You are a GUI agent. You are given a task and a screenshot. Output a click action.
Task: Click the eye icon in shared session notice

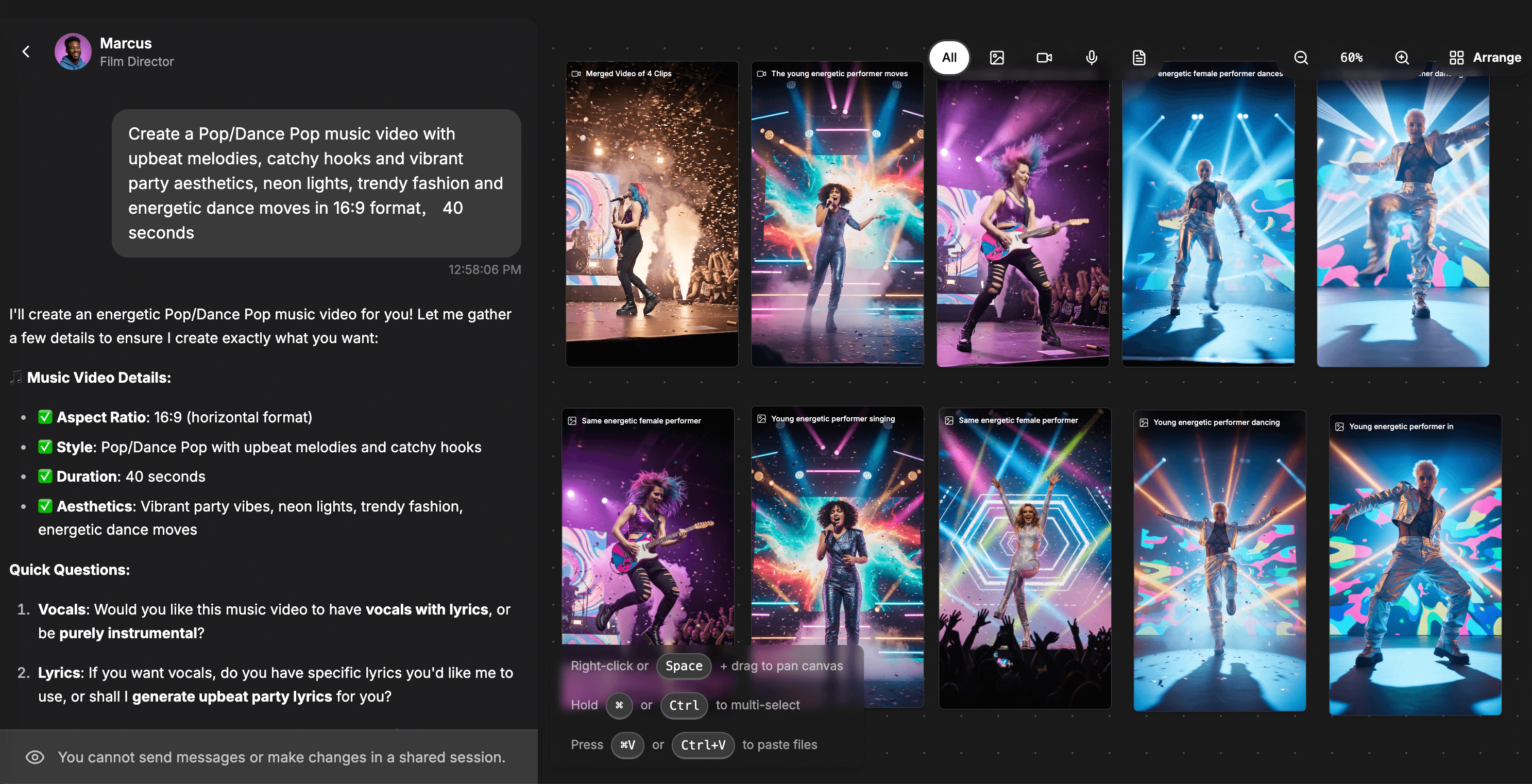pos(35,757)
